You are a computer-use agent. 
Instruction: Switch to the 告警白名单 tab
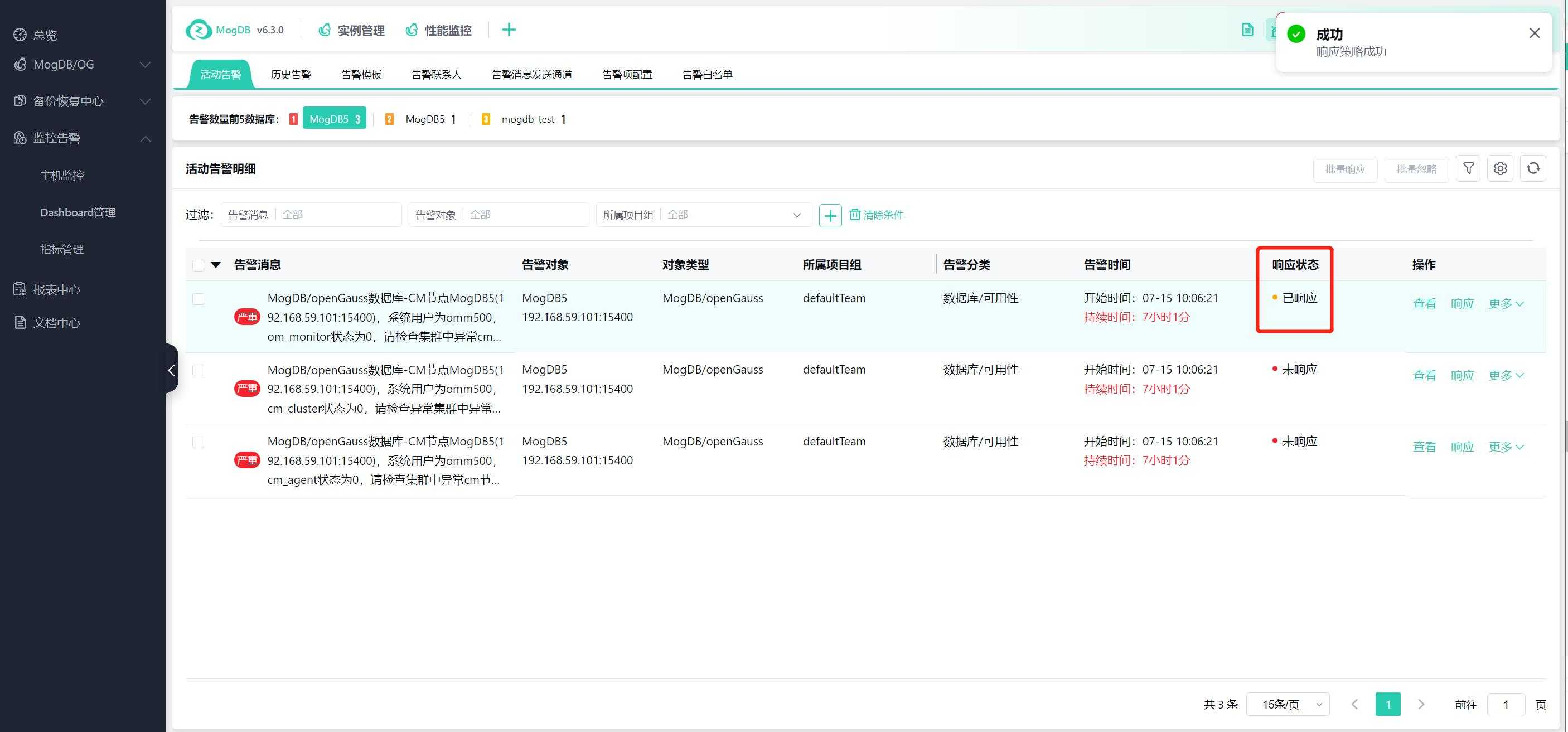point(707,74)
